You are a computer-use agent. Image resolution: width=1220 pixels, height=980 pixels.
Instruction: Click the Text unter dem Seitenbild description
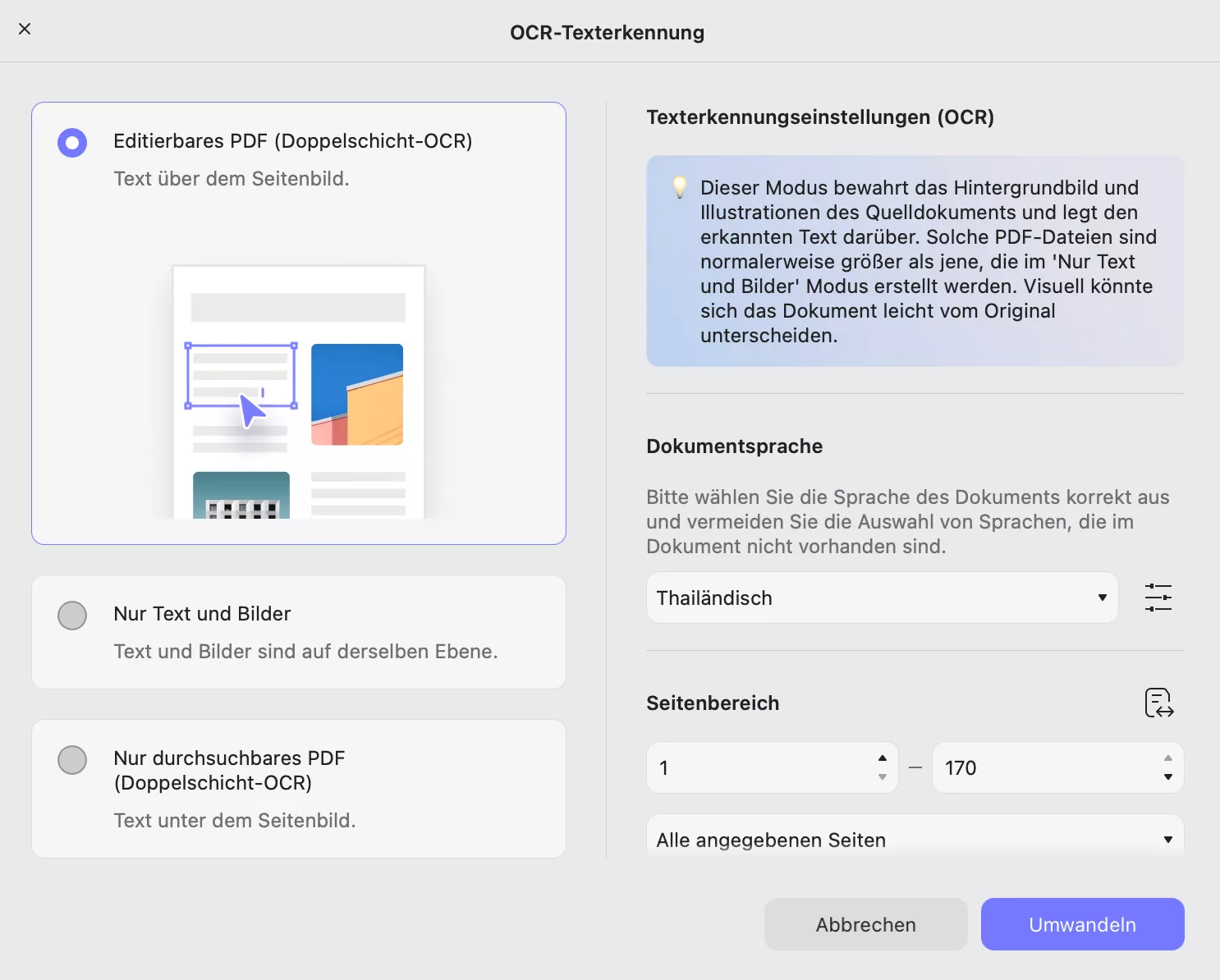(x=235, y=821)
